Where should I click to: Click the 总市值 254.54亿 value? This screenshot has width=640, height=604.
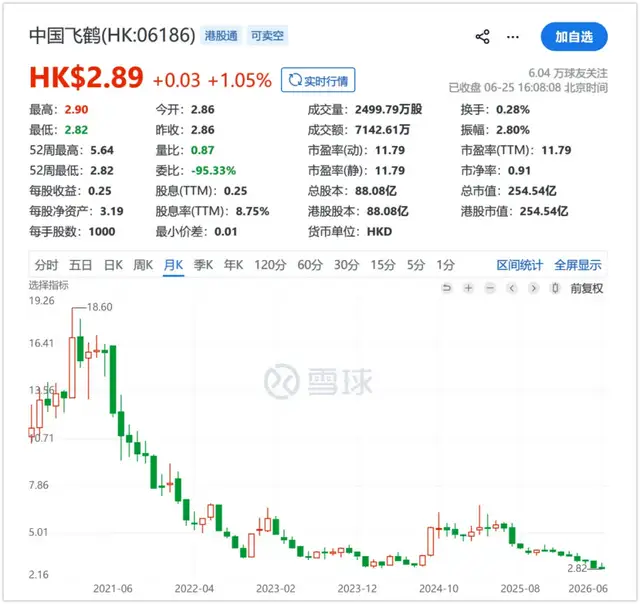(532, 191)
